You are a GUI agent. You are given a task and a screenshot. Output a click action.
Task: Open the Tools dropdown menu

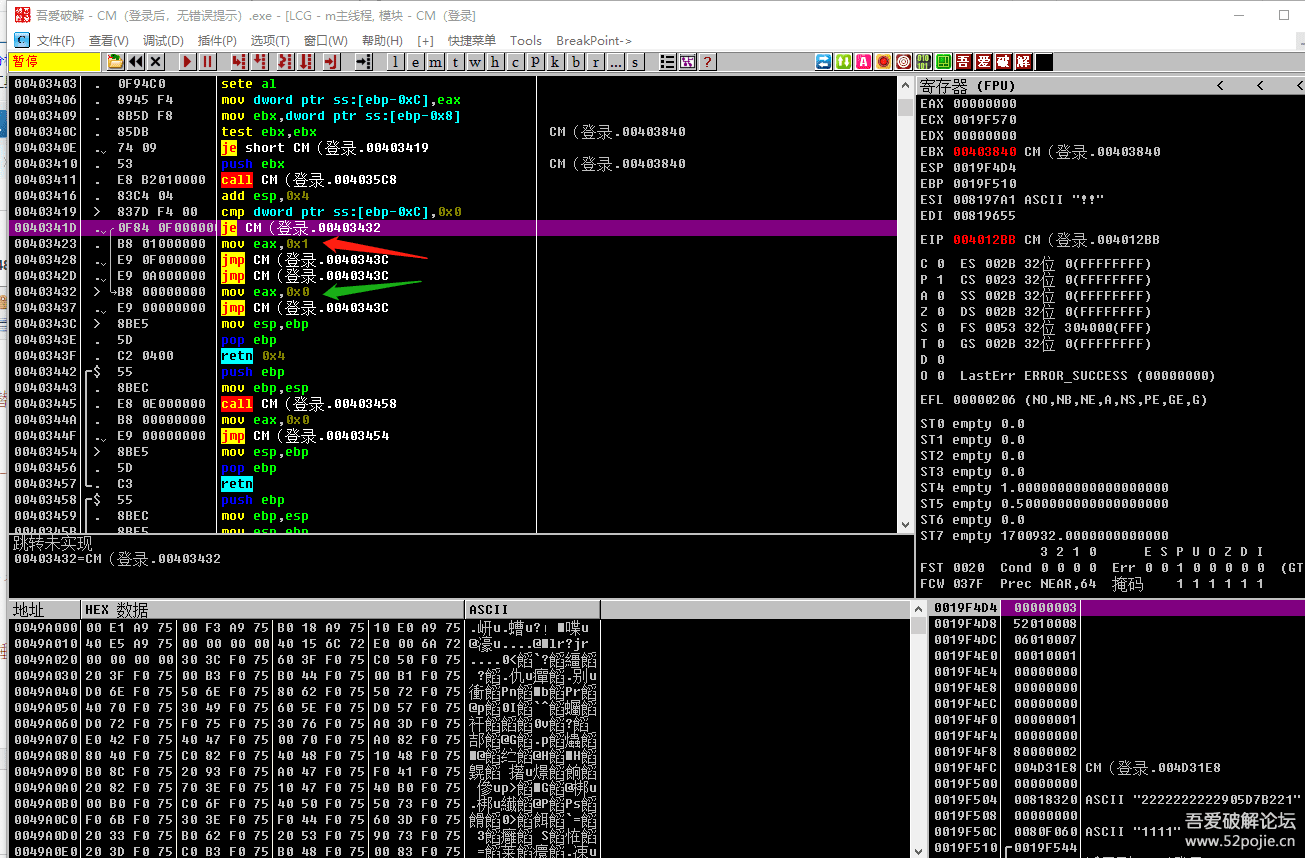pos(525,41)
